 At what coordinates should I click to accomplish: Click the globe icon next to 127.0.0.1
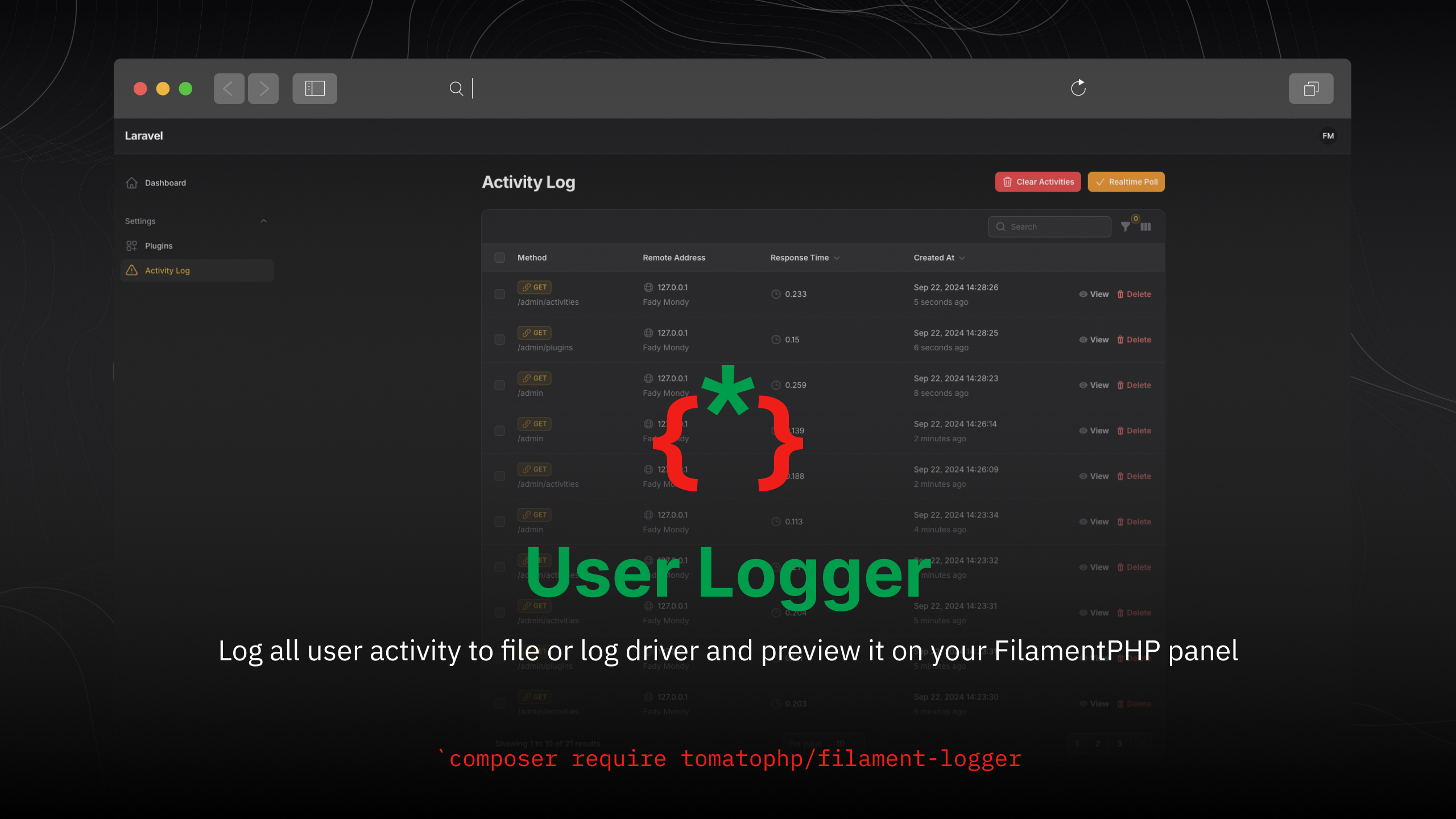tap(648, 287)
